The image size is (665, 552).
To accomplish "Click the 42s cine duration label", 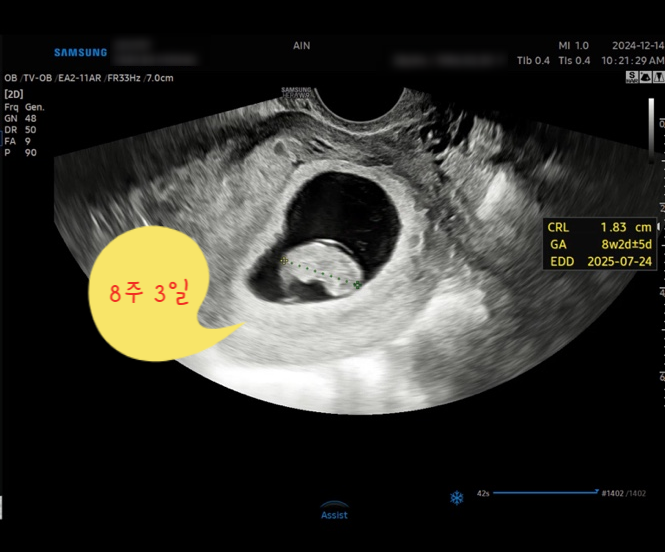I will [483, 493].
